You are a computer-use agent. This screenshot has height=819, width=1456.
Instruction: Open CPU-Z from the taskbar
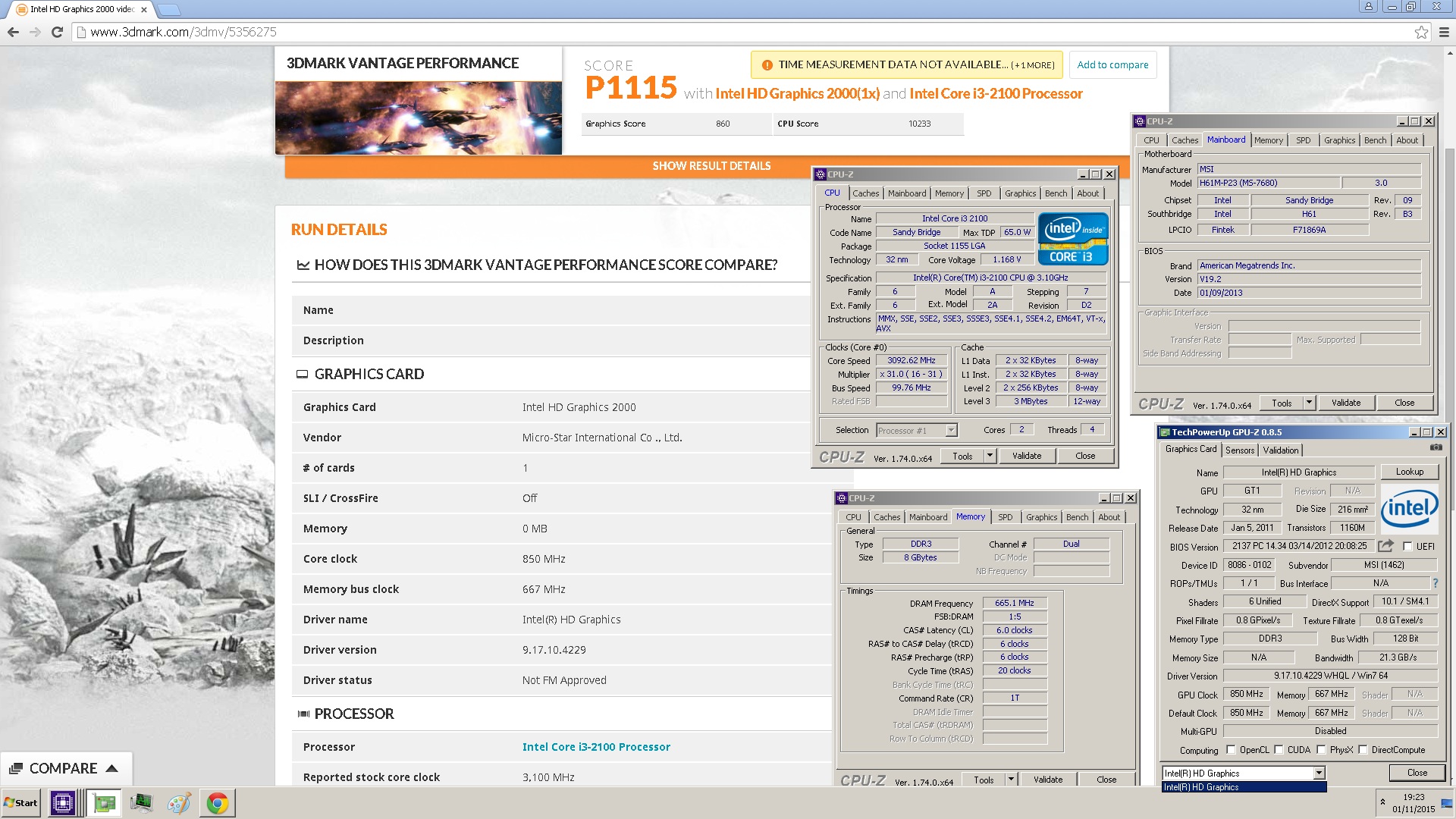[x=63, y=803]
